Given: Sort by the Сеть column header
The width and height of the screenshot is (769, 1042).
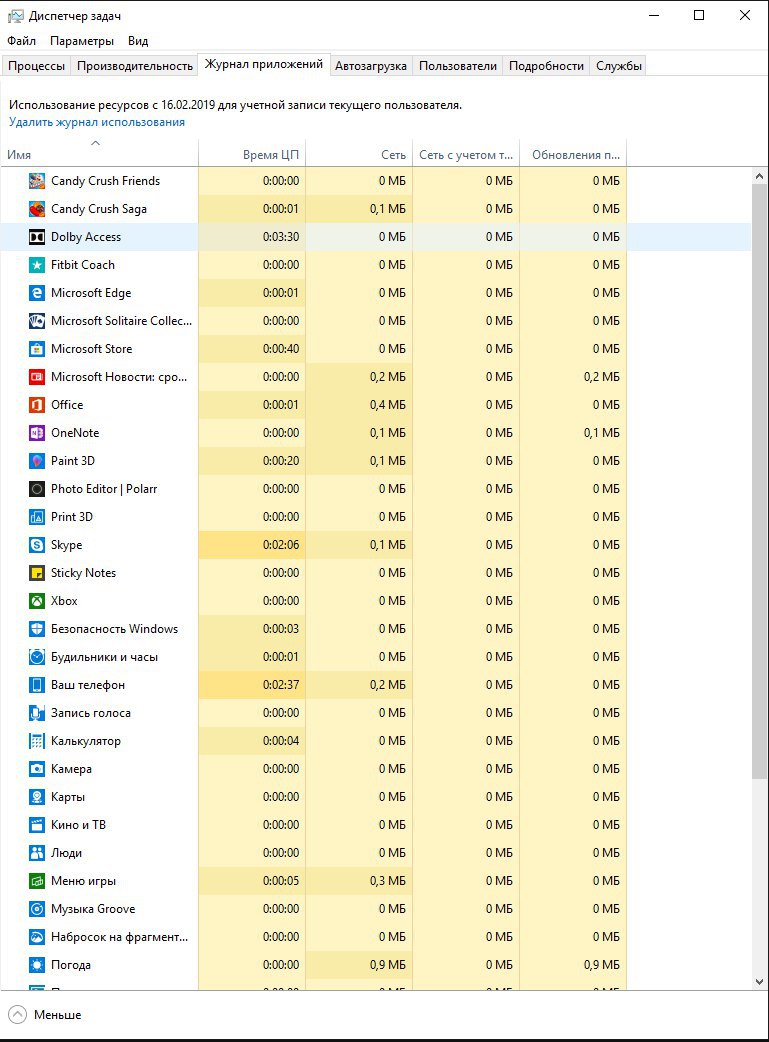Looking at the screenshot, I should click(x=359, y=154).
